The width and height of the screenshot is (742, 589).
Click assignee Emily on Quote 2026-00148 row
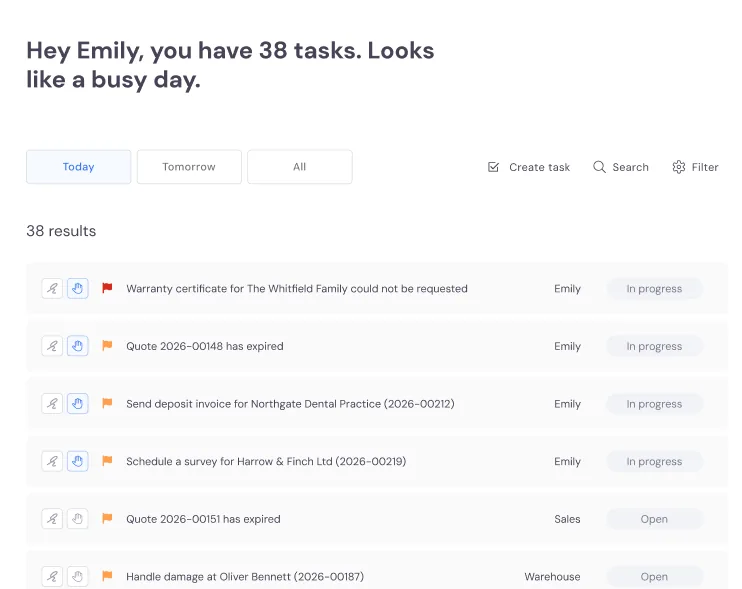[567, 346]
